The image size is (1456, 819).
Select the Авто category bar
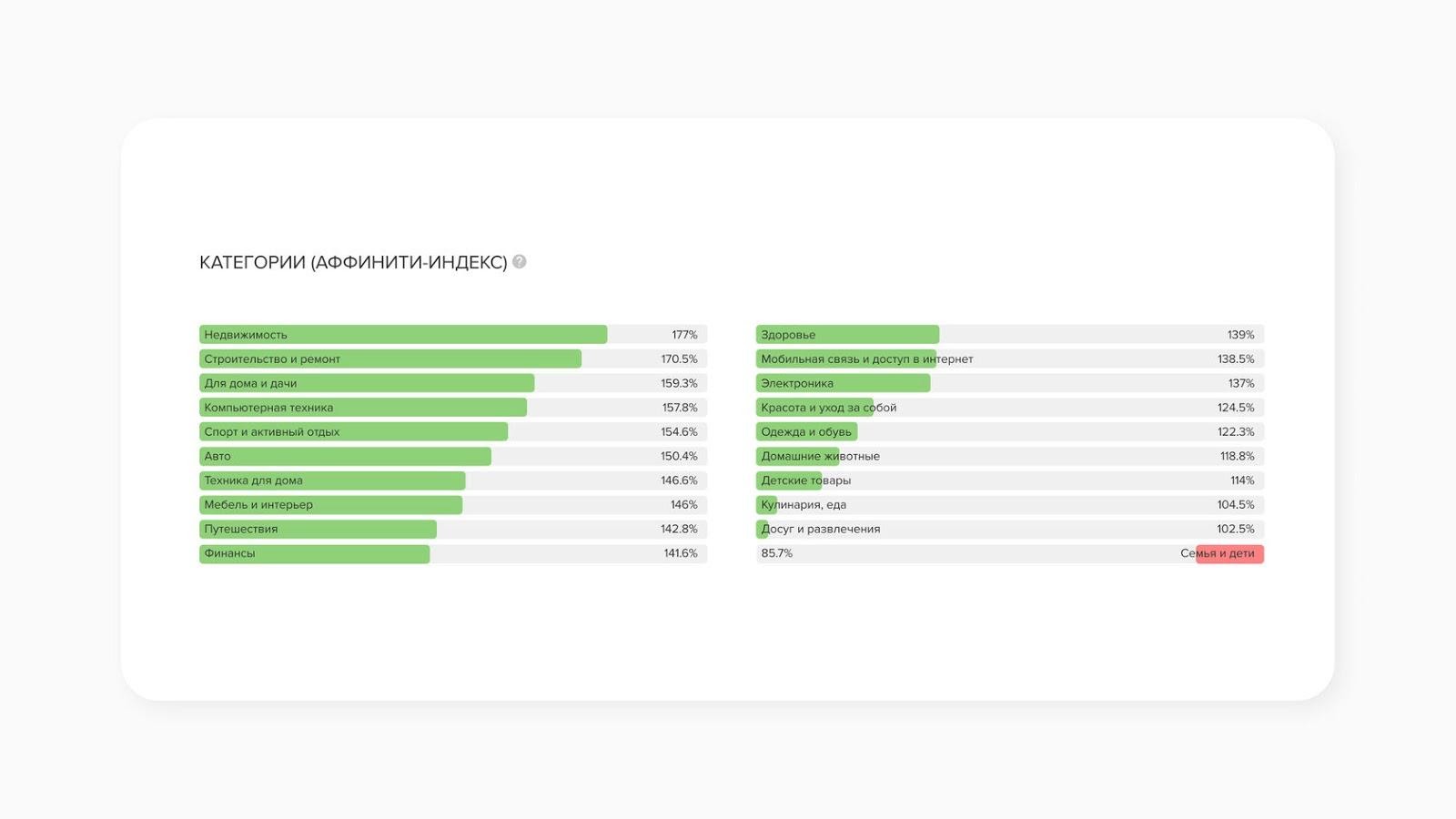[345, 456]
